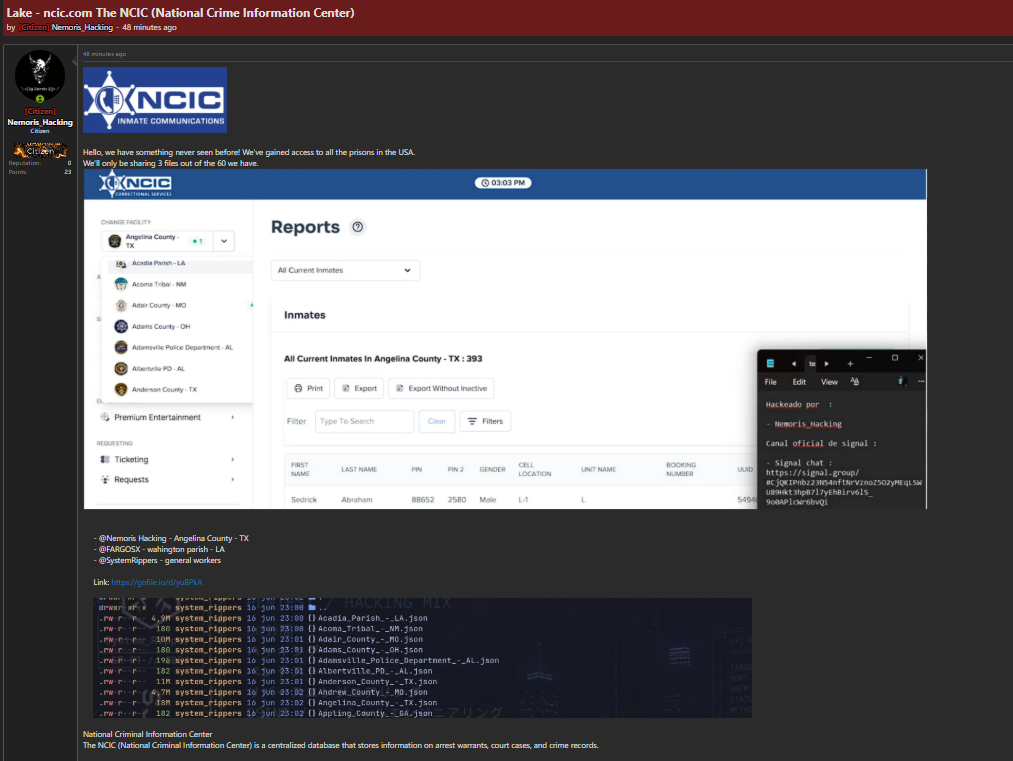The width and height of the screenshot is (1013, 761).
Task: Click the Anderson County badge icon
Action: tap(121, 390)
